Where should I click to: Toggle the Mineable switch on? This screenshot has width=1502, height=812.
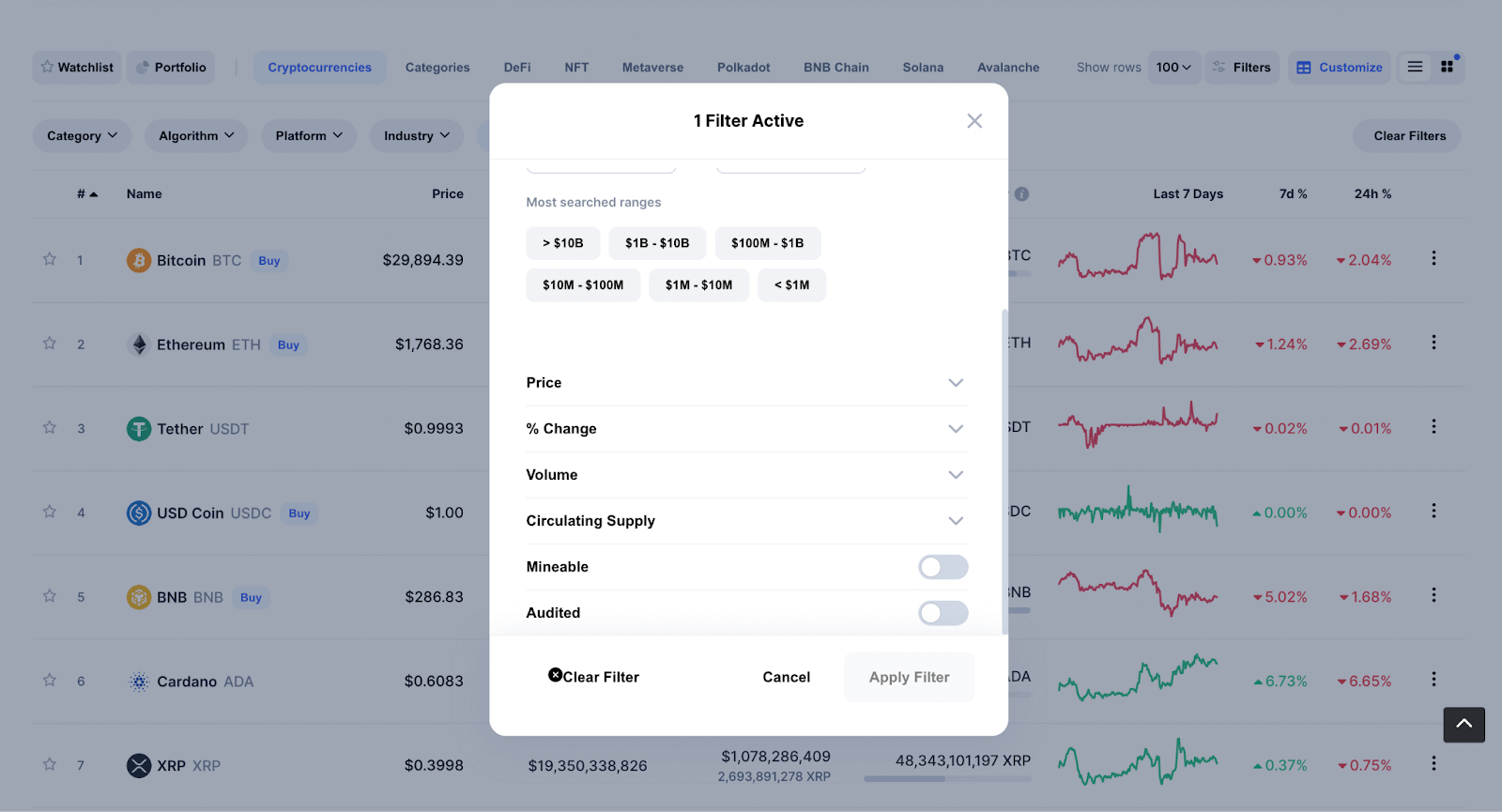[x=943, y=567]
